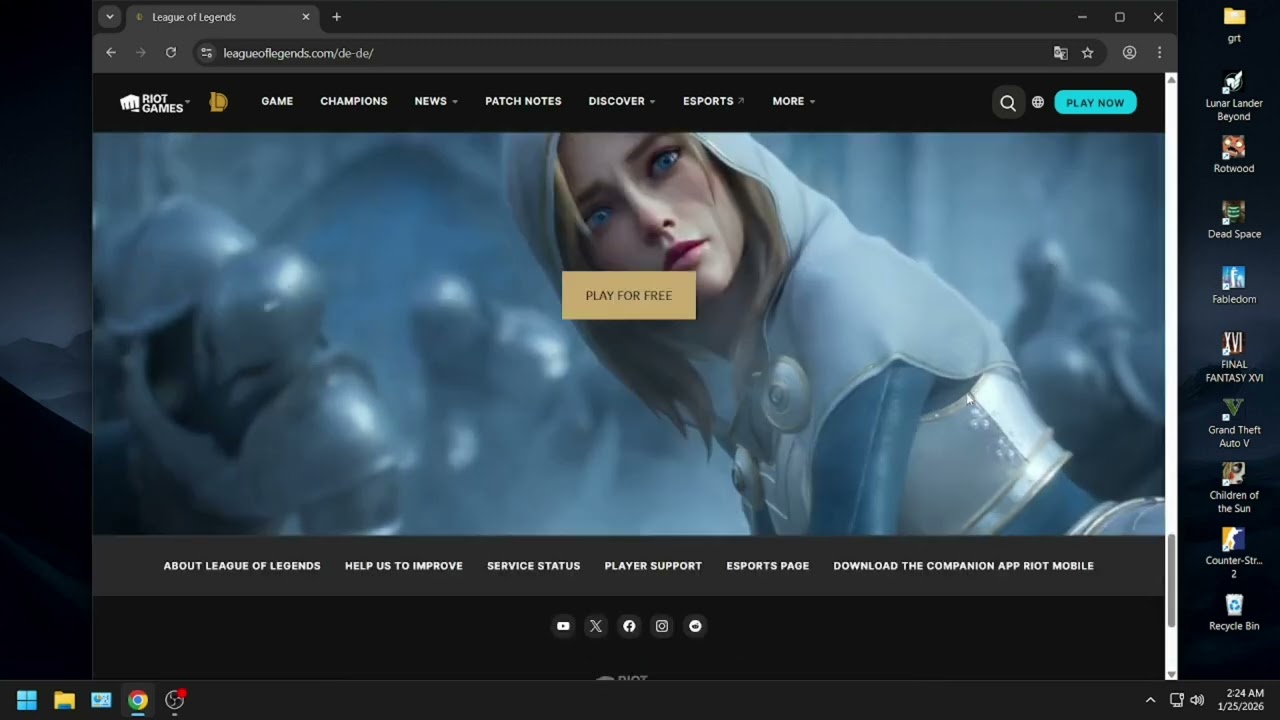Click the PLAY NOW button

1095,102
